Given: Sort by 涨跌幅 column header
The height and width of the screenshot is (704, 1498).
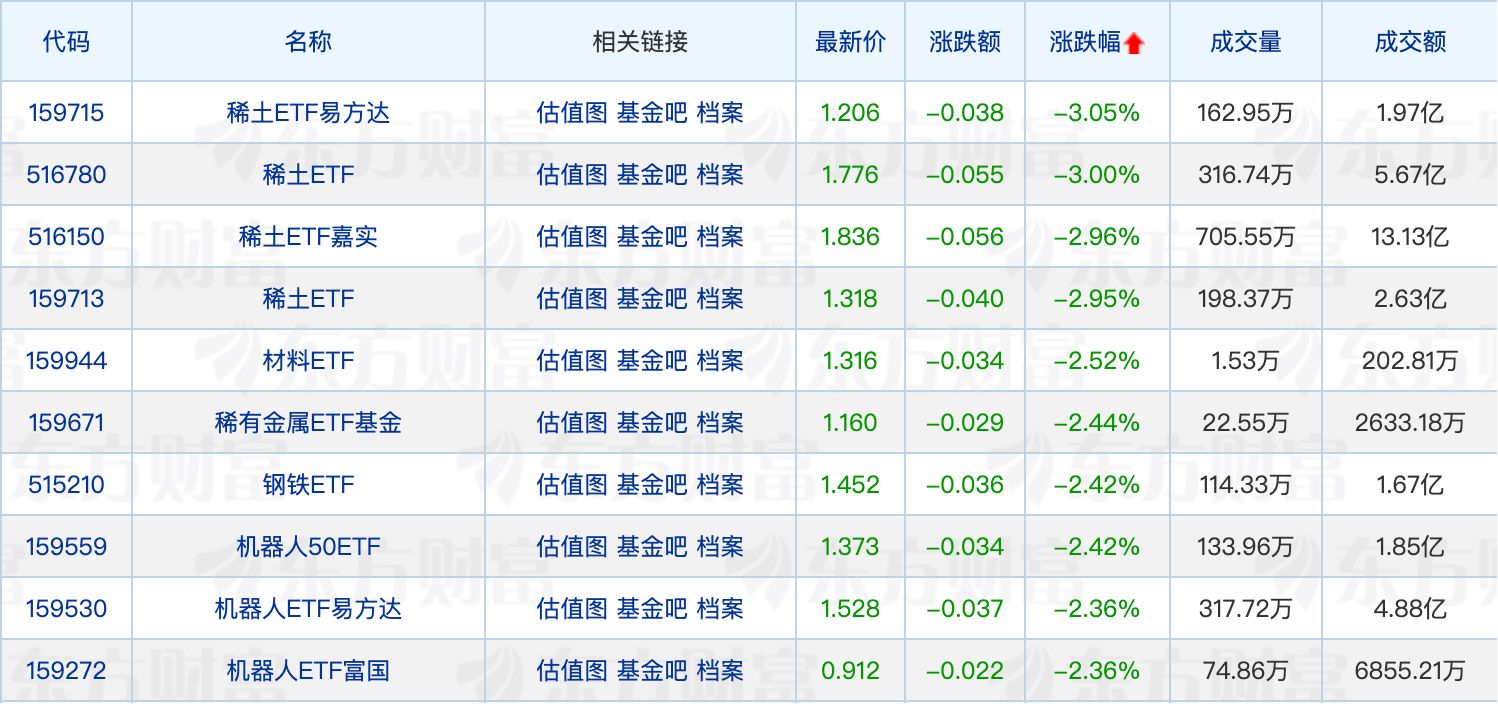Looking at the screenshot, I should pyautogui.click(x=1085, y=42).
